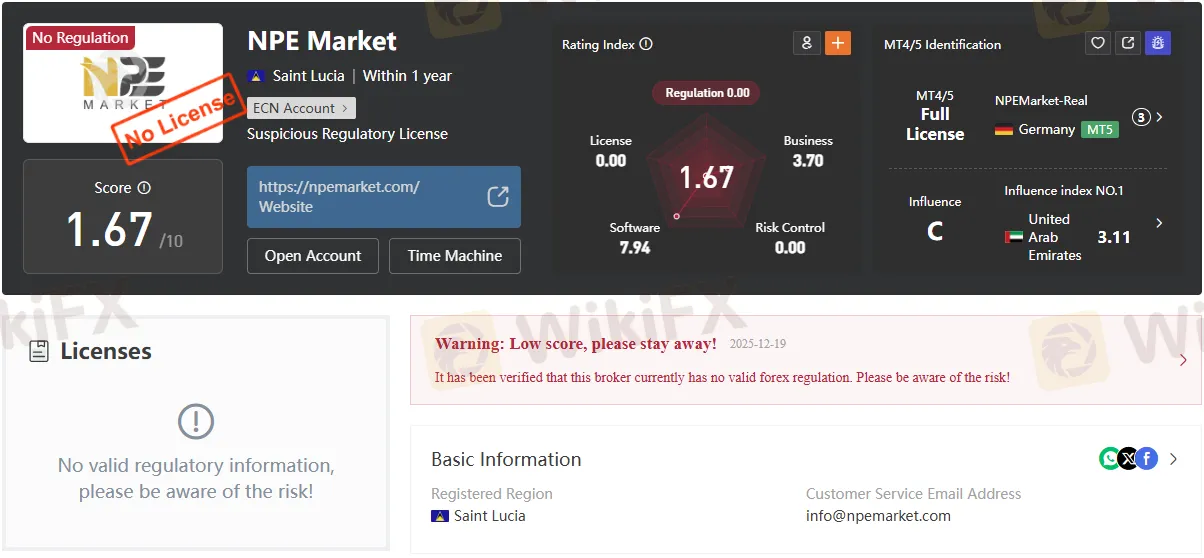Click the influence value 3.11
This screenshot has width=1204, height=558.
click(1114, 237)
